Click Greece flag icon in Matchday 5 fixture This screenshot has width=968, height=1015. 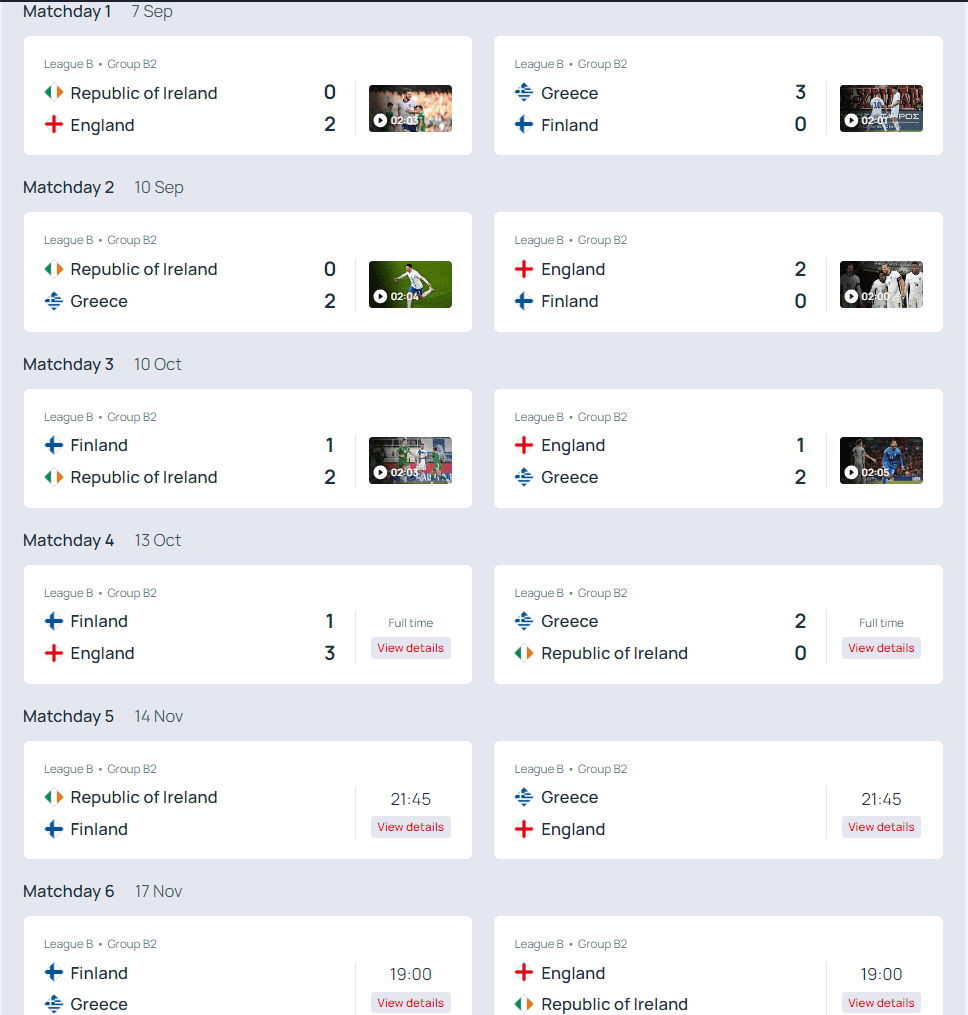pyautogui.click(x=524, y=797)
